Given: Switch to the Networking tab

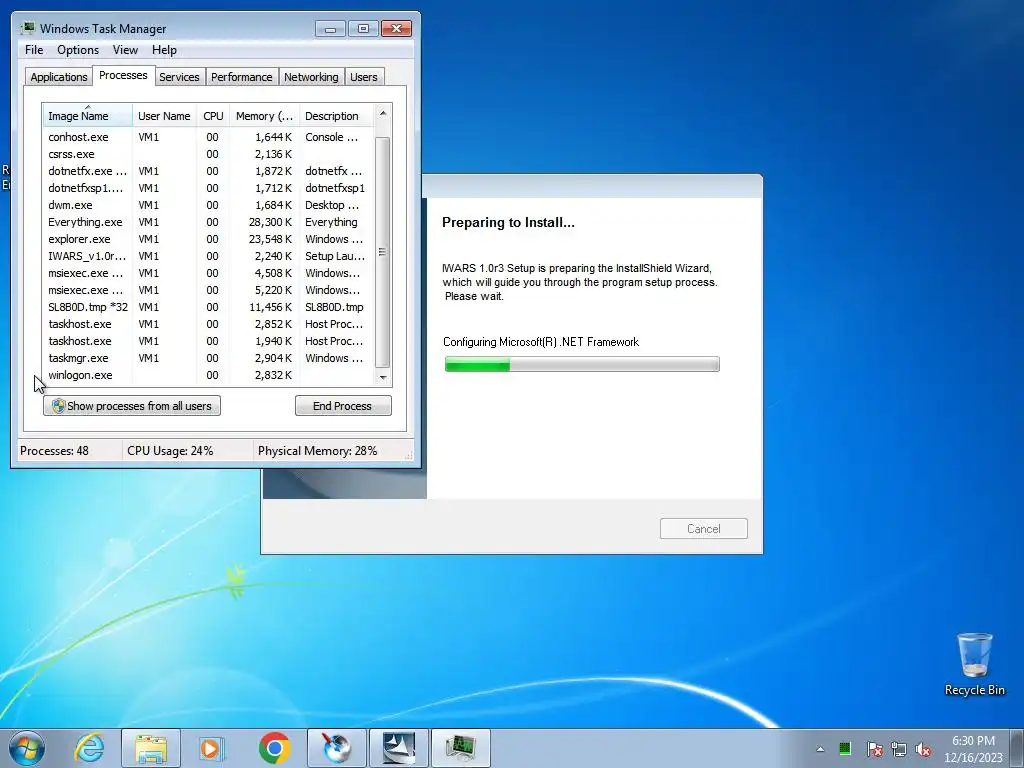Looking at the screenshot, I should click(311, 77).
